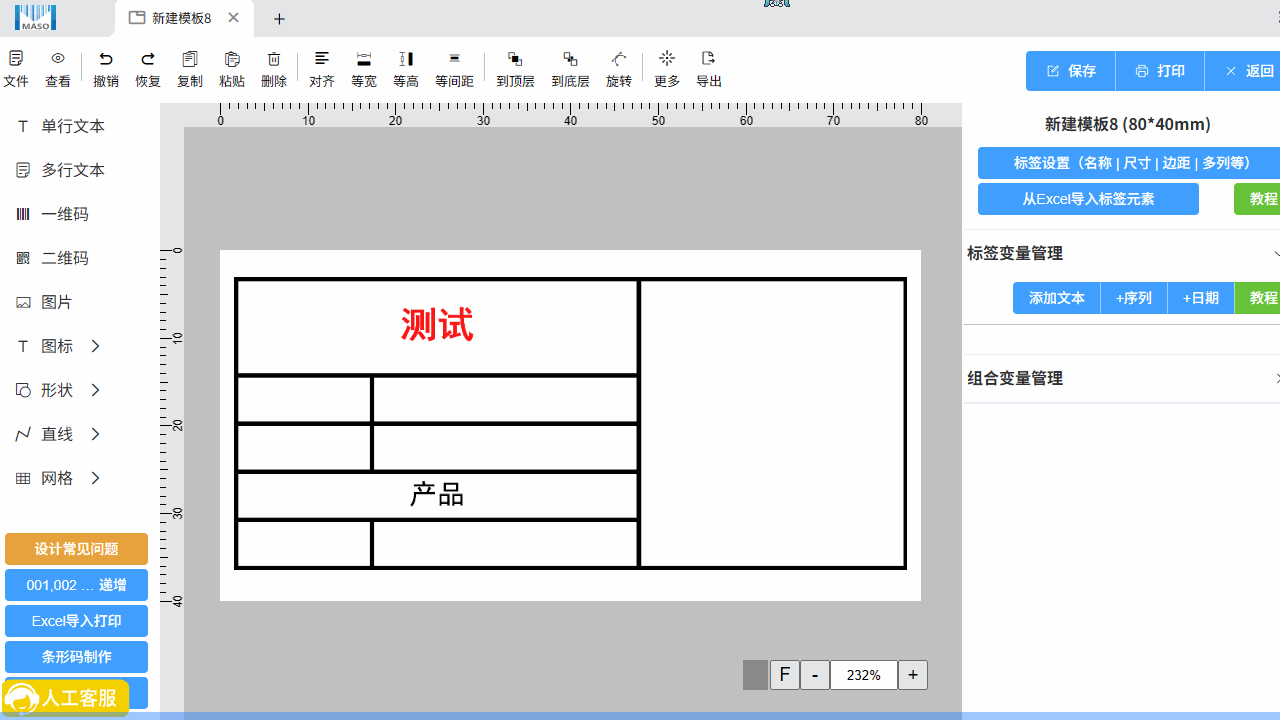Image resolution: width=1280 pixels, height=720 pixels.
Task: Export the label using 导出
Action: coord(709,68)
